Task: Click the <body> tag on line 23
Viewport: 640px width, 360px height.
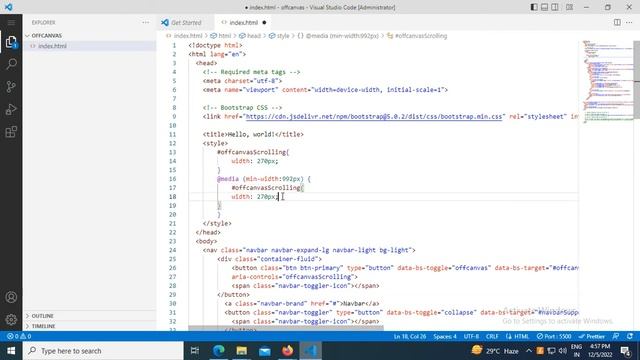Action: 206,241
